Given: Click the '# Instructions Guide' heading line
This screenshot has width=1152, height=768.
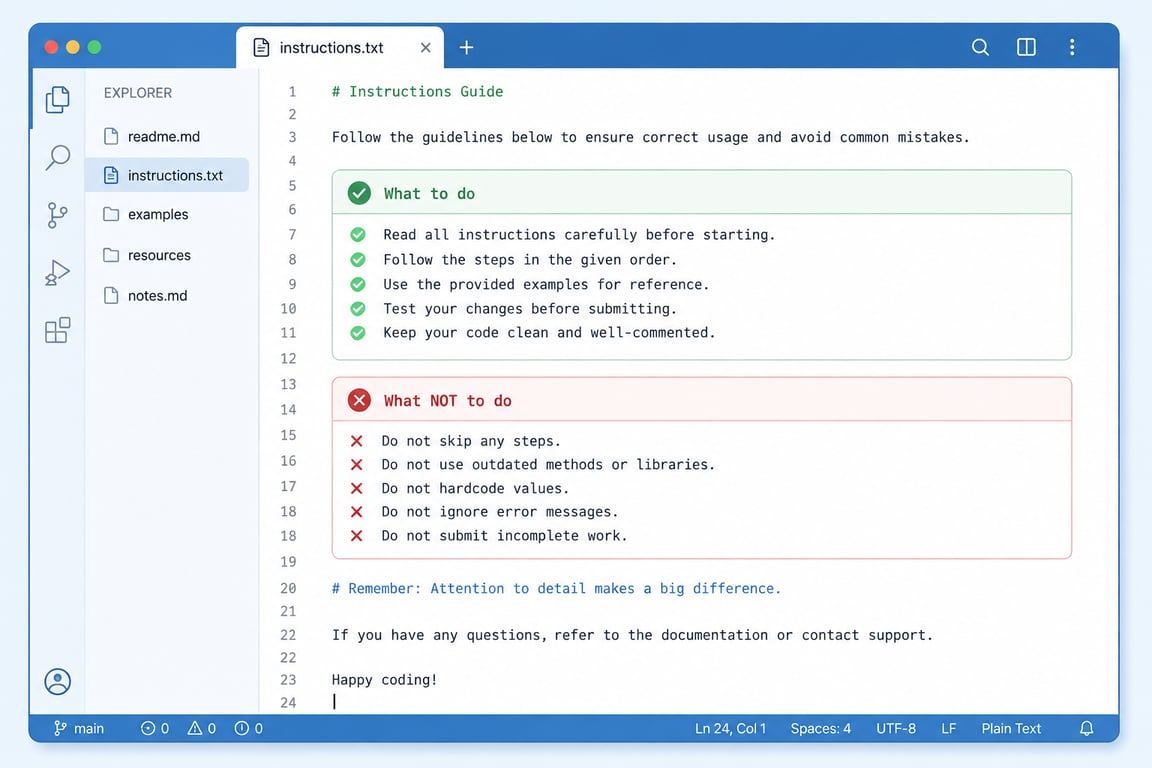Looking at the screenshot, I should coord(417,92).
